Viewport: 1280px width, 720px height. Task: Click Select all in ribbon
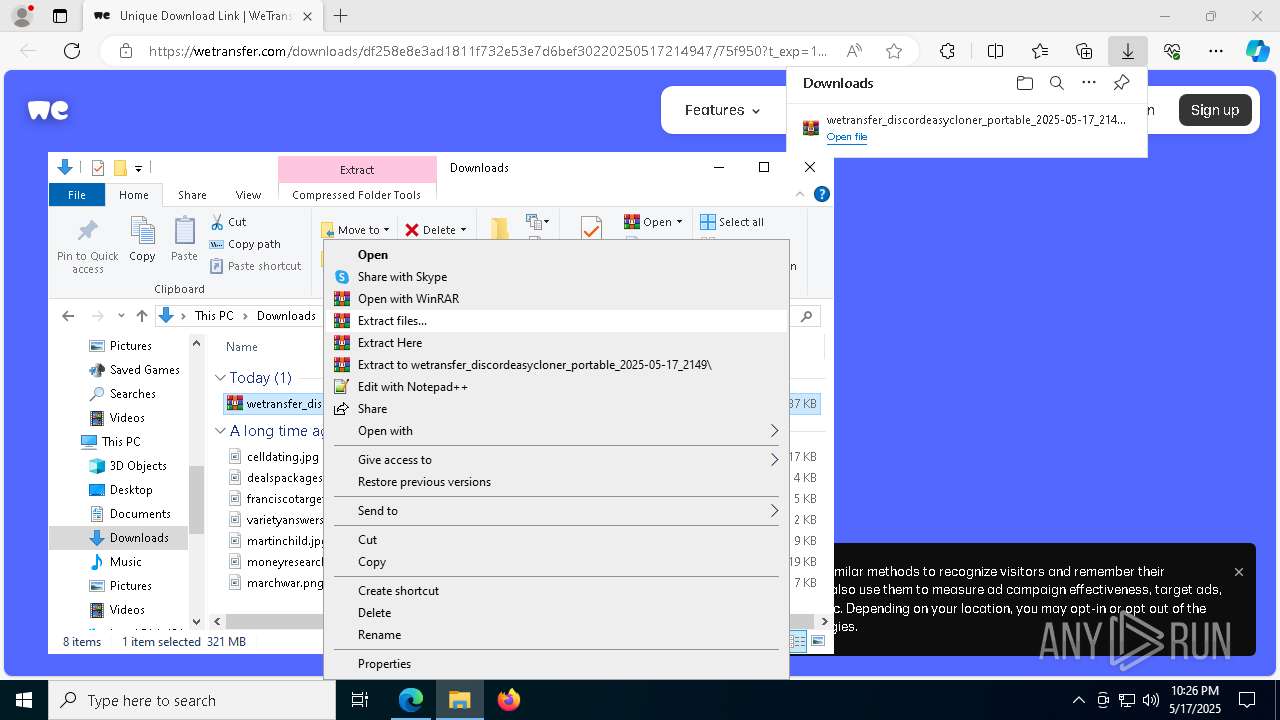(x=732, y=222)
